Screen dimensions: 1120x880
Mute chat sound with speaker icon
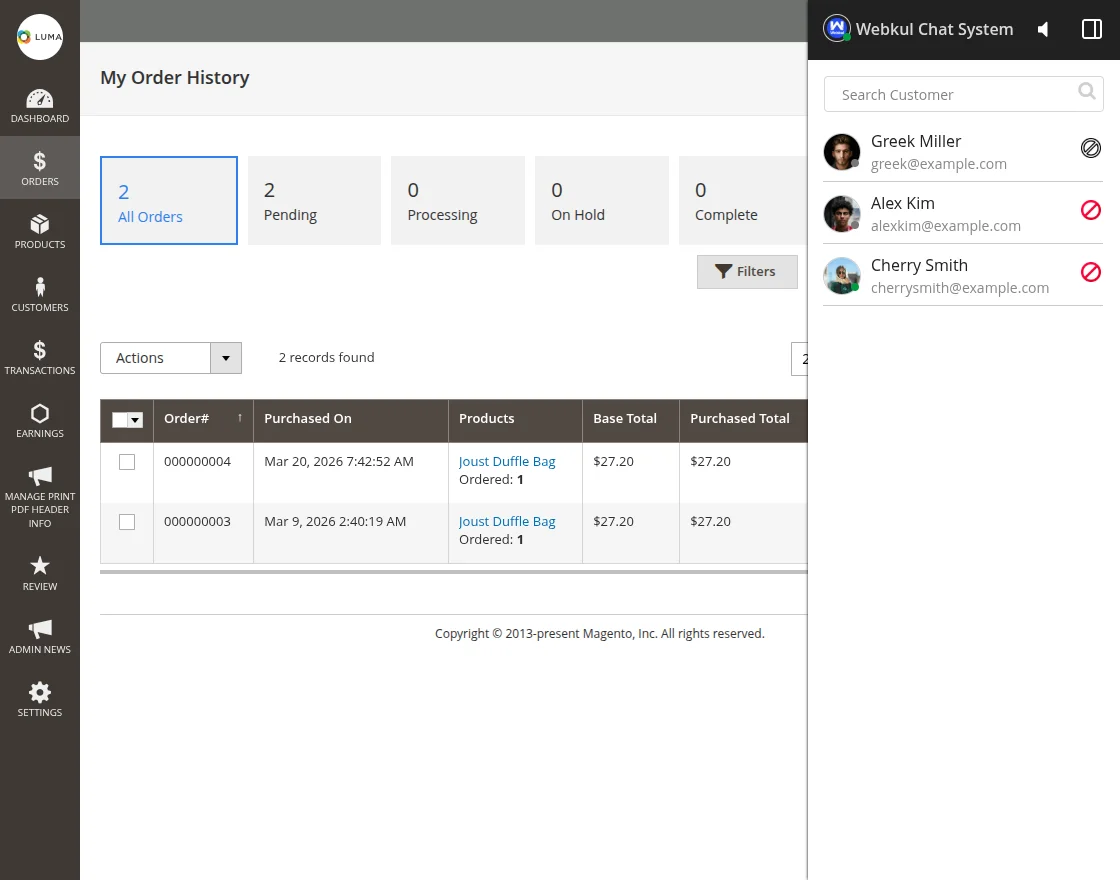click(1043, 30)
